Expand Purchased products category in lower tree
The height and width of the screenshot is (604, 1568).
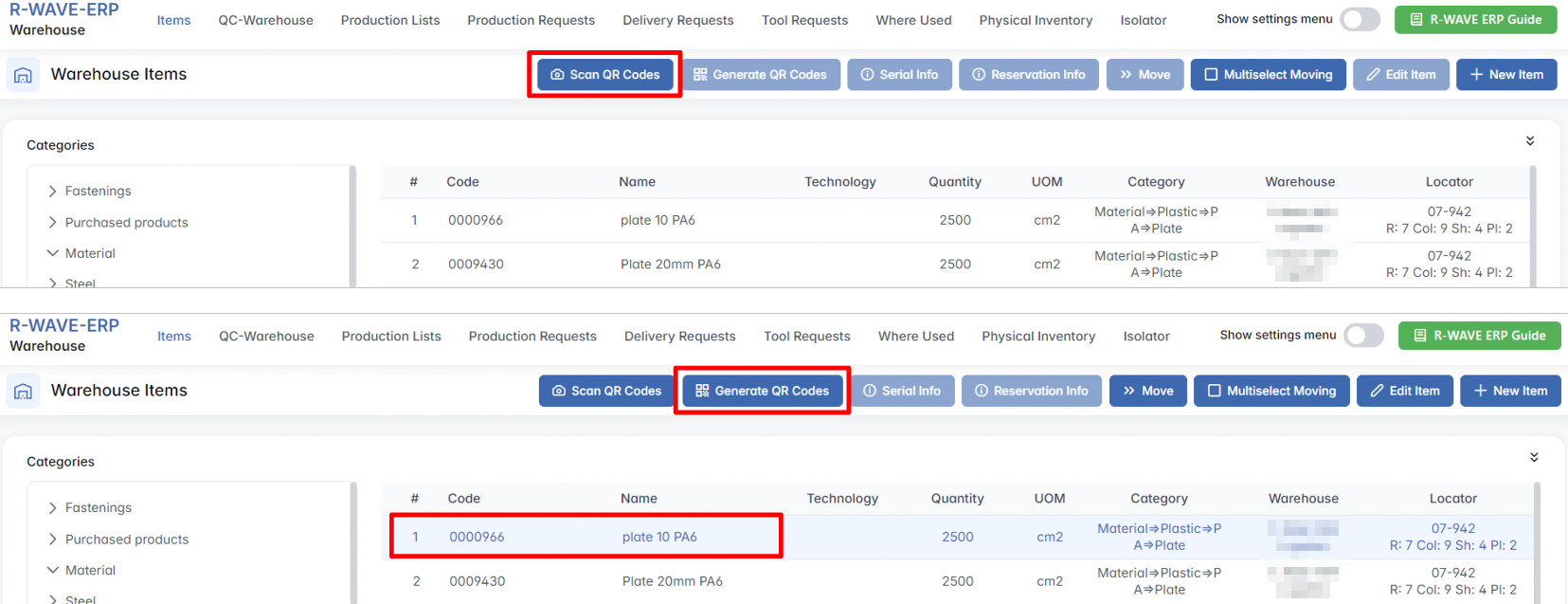point(53,540)
